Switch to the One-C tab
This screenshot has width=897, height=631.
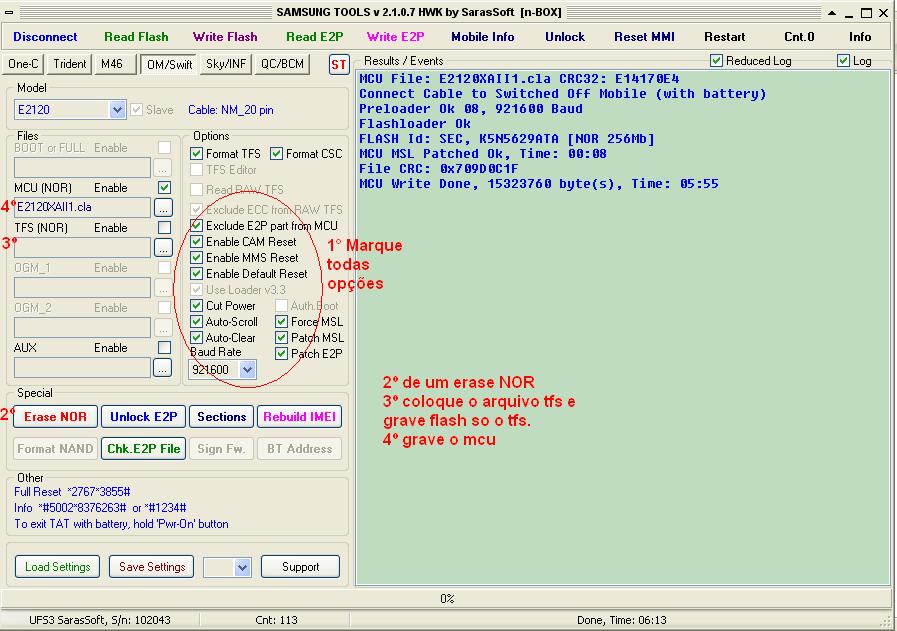point(23,64)
